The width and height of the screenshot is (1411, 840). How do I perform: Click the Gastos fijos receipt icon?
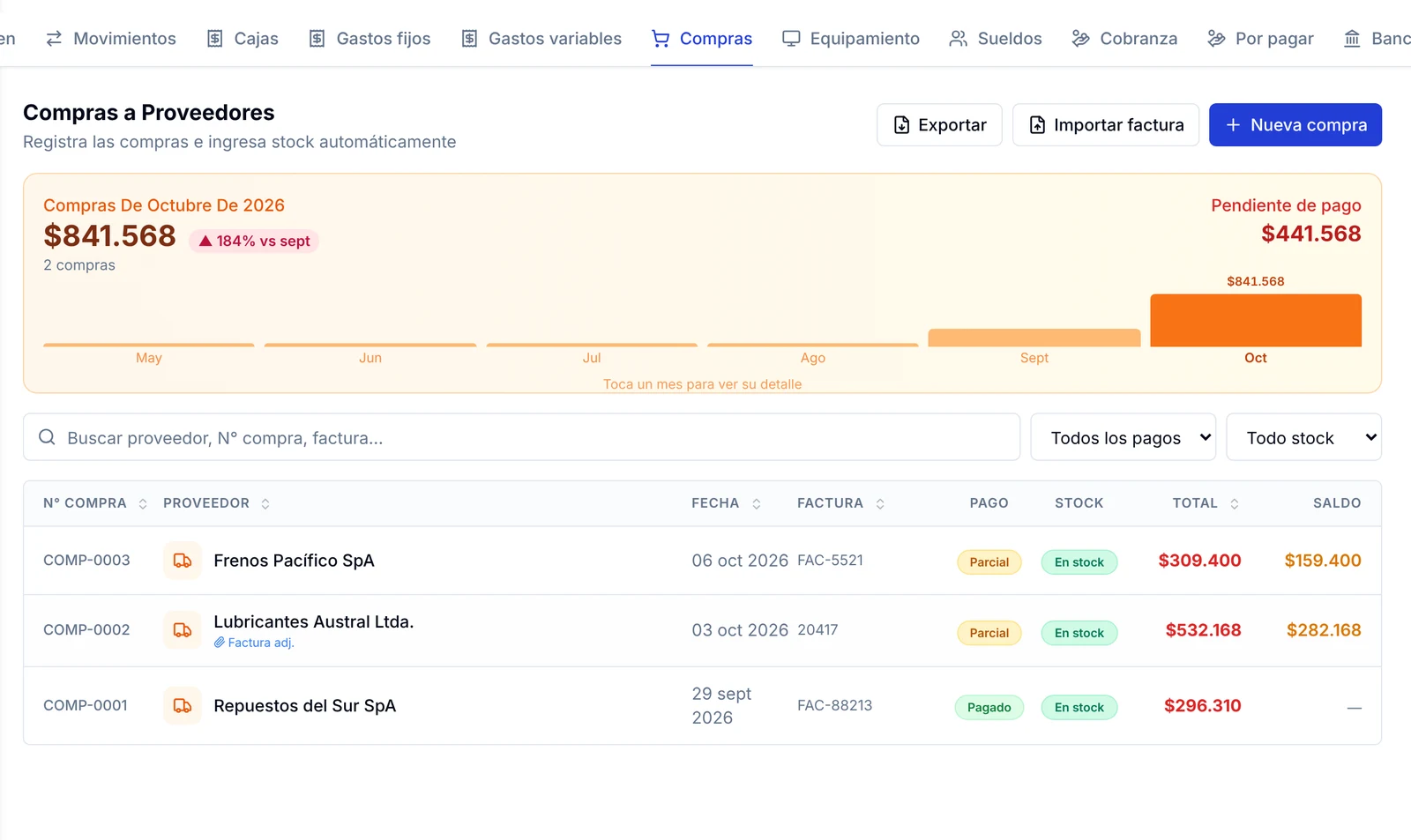tap(317, 39)
